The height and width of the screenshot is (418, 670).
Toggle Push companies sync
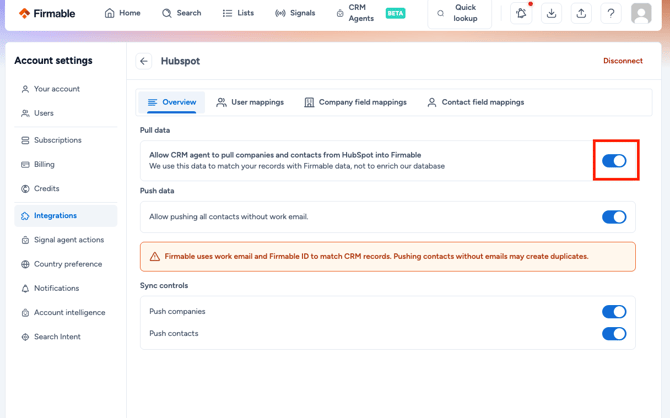pyautogui.click(x=614, y=312)
